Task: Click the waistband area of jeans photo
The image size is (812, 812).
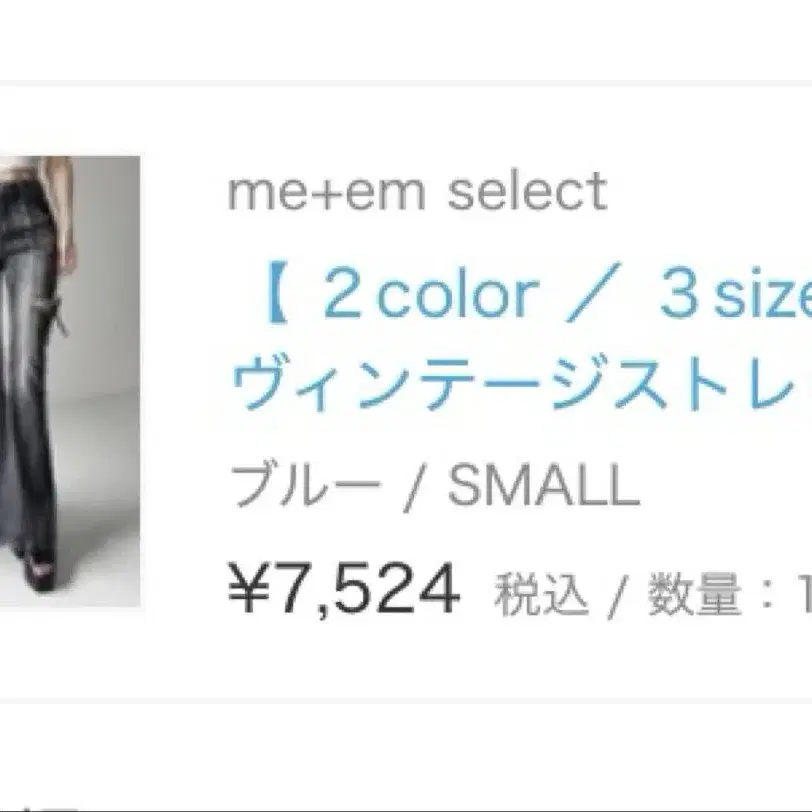Action: (30, 202)
